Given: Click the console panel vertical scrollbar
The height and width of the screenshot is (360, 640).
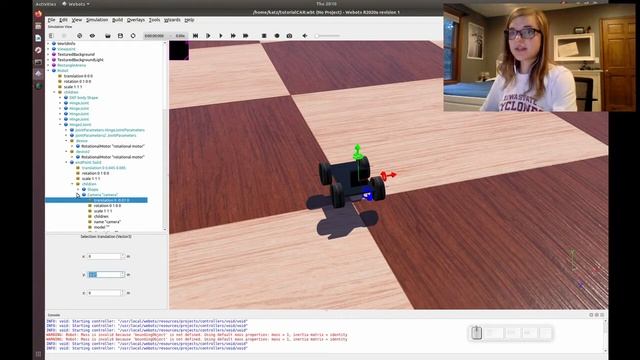Looking at the screenshot, I should click(605, 335).
